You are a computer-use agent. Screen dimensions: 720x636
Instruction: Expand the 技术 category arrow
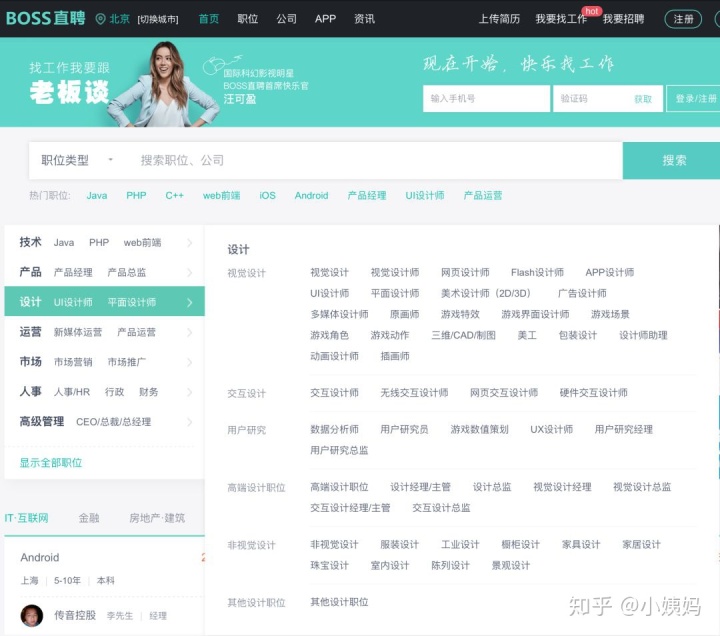(x=190, y=242)
